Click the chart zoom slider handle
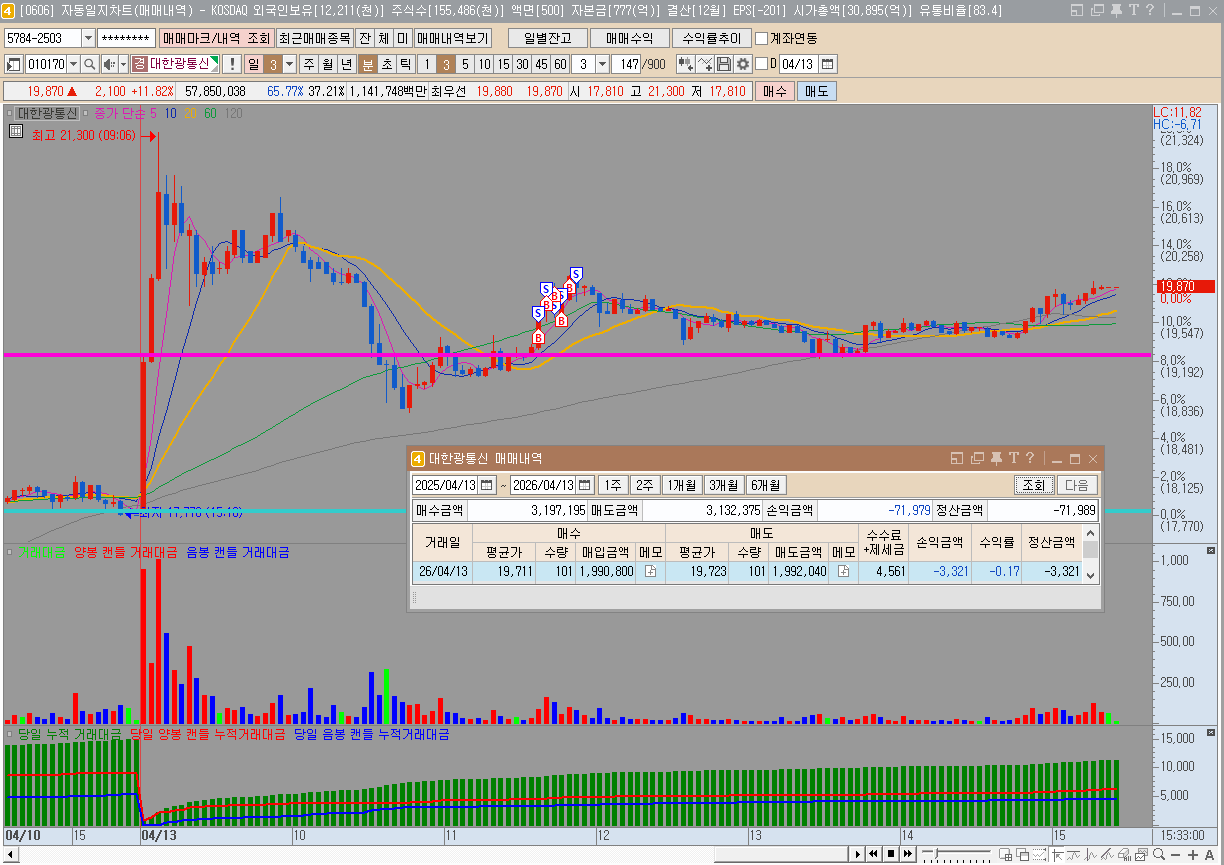The image size is (1224, 865). (937, 853)
